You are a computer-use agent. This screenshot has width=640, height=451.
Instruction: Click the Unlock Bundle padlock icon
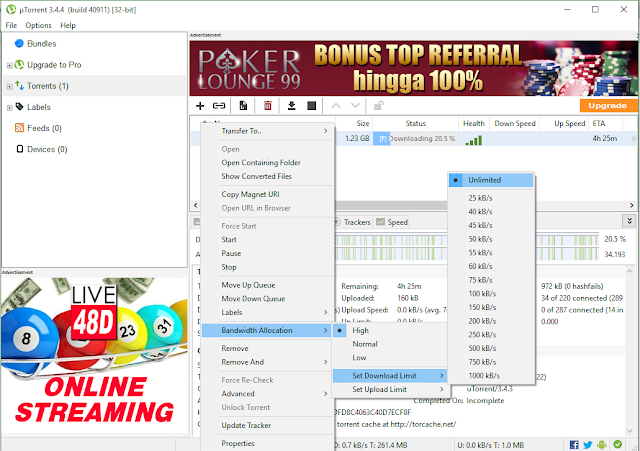(x=378, y=106)
